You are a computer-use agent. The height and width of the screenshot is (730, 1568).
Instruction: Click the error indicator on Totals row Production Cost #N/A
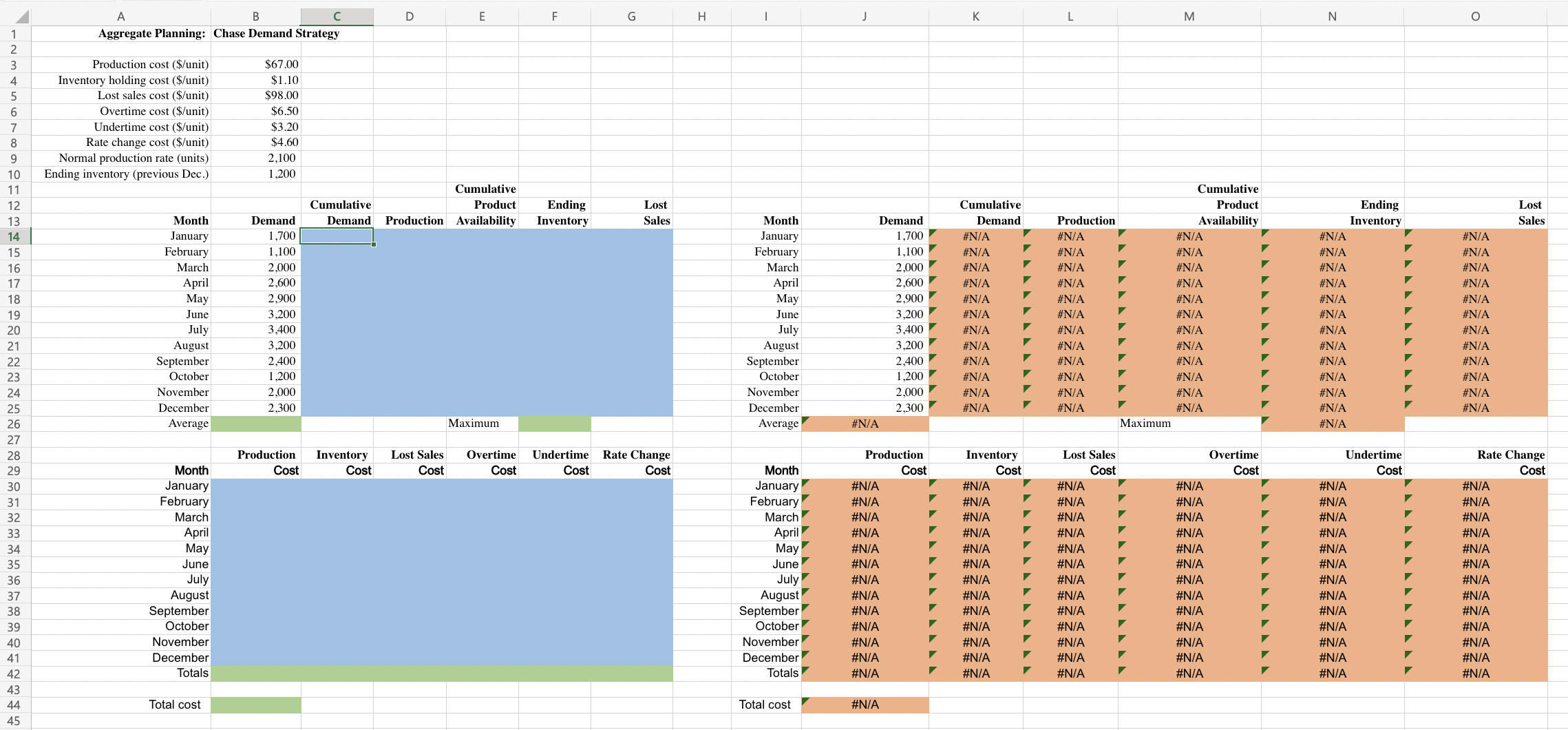click(804, 669)
